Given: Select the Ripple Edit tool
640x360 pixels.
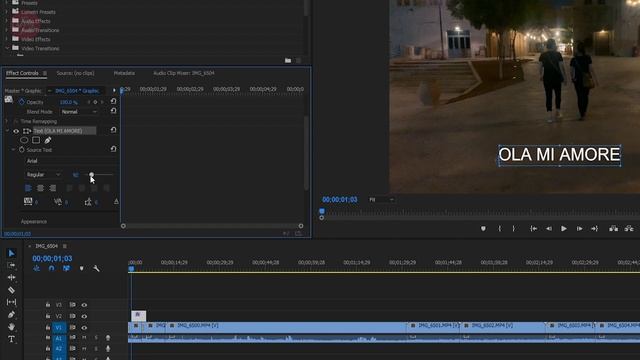Looking at the screenshot, I should click(11, 278).
